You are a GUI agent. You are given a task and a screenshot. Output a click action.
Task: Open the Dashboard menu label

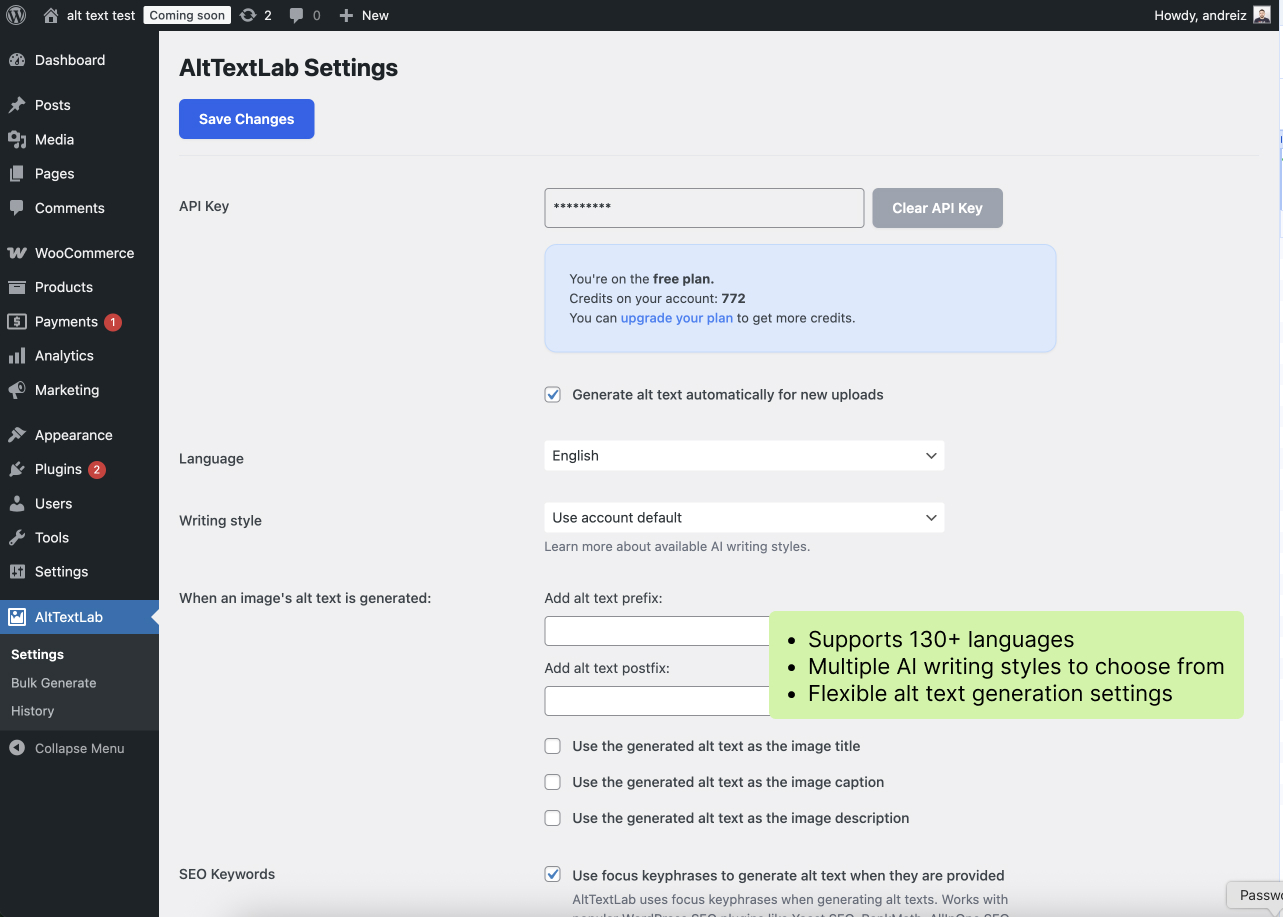pos(70,60)
